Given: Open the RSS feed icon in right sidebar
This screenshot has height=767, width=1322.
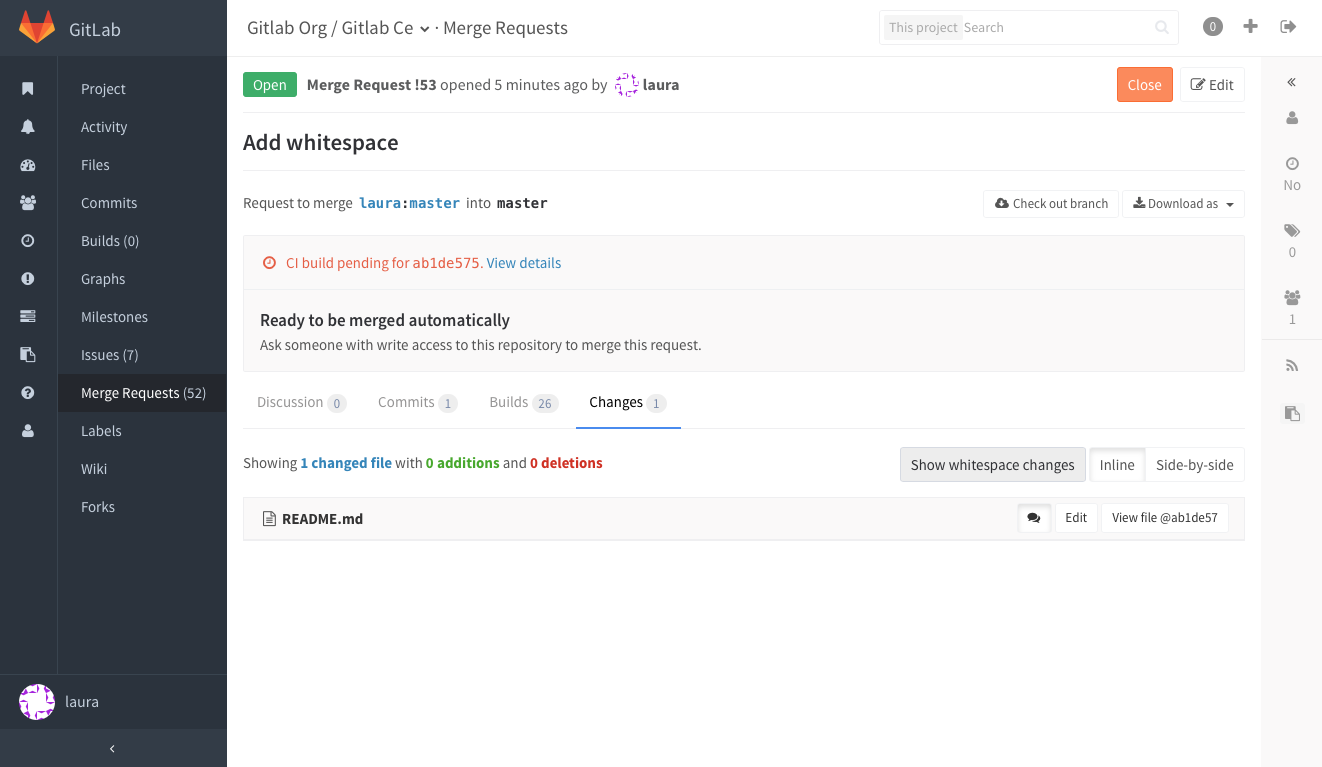Looking at the screenshot, I should (1291, 365).
